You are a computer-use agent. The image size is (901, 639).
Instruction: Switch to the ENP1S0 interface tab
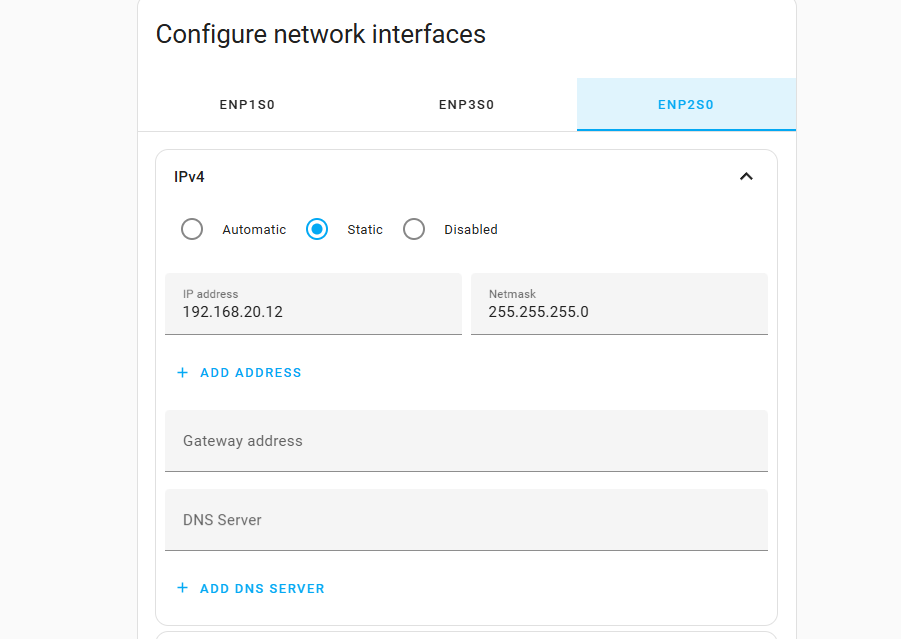coord(247,105)
